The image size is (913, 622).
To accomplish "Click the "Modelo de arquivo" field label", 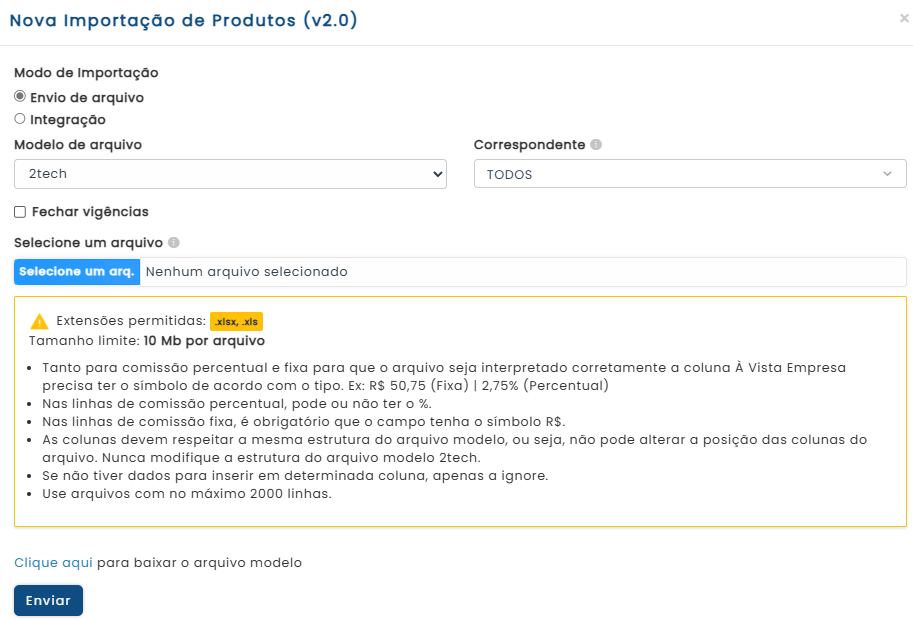I will click(78, 145).
